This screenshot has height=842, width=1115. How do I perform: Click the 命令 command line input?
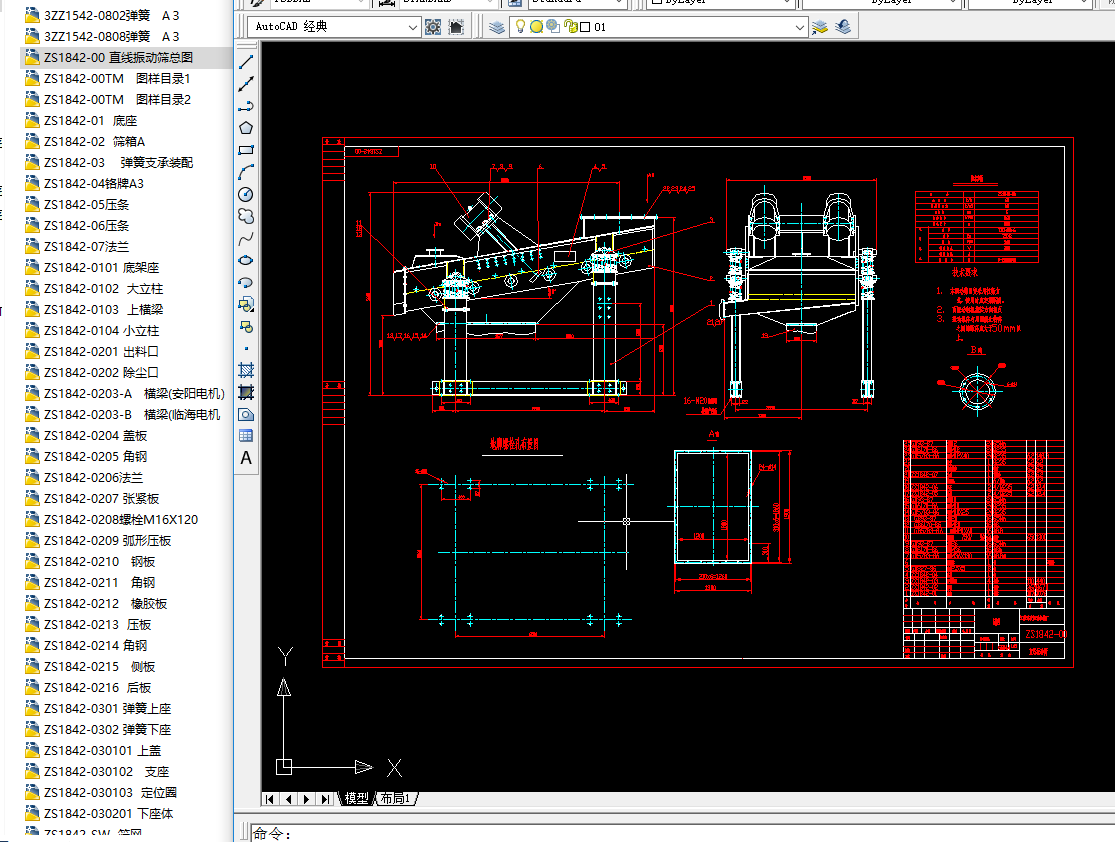[683, 833]
